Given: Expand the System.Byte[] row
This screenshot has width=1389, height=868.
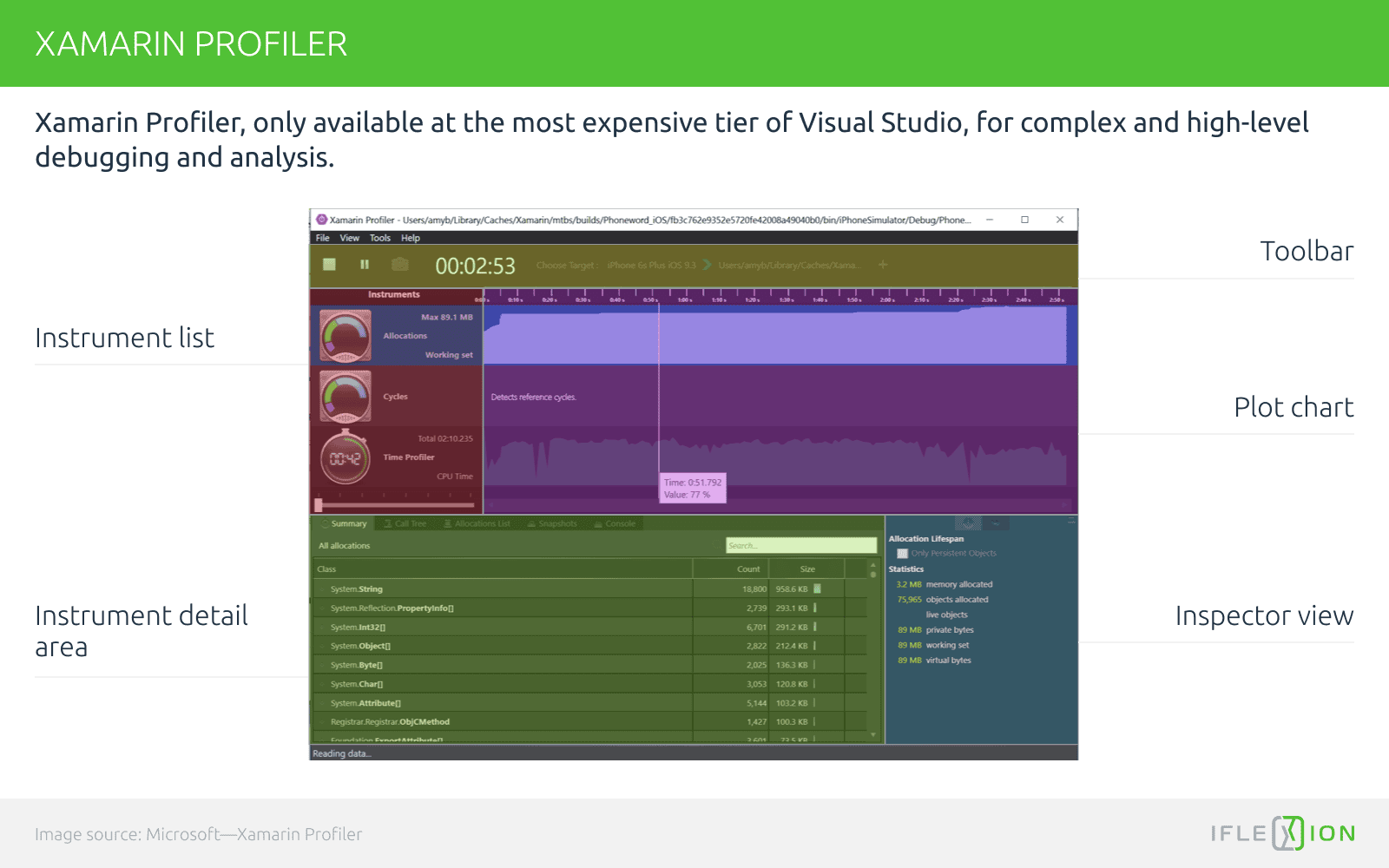Looking at the screenshot, I should 322,665.
